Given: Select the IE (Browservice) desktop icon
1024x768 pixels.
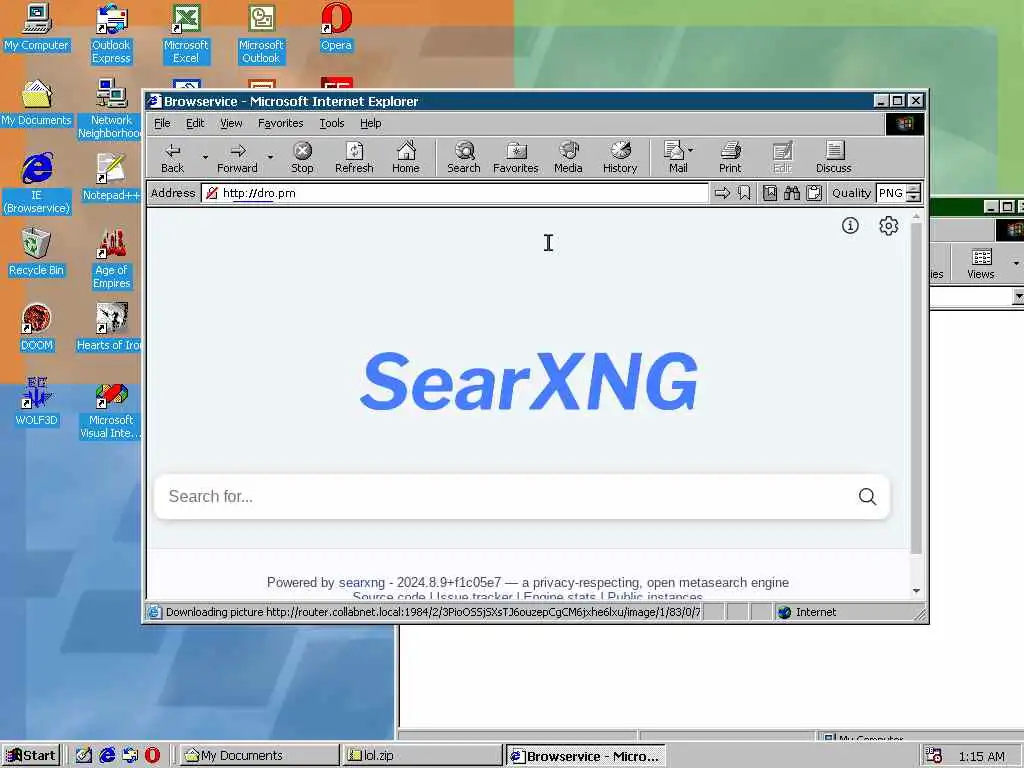Looking at the screenshot, I should 37,184.
